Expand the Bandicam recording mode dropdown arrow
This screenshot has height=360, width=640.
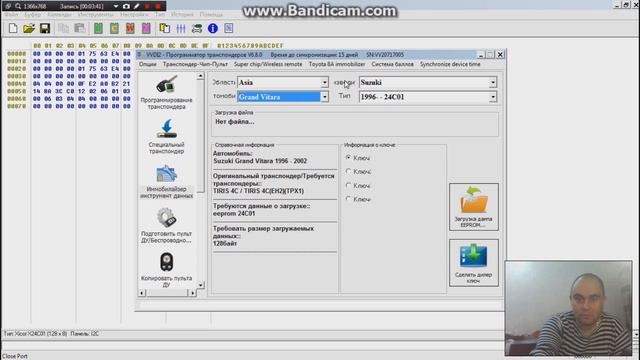pyautogui.click(x=116, y=6)
